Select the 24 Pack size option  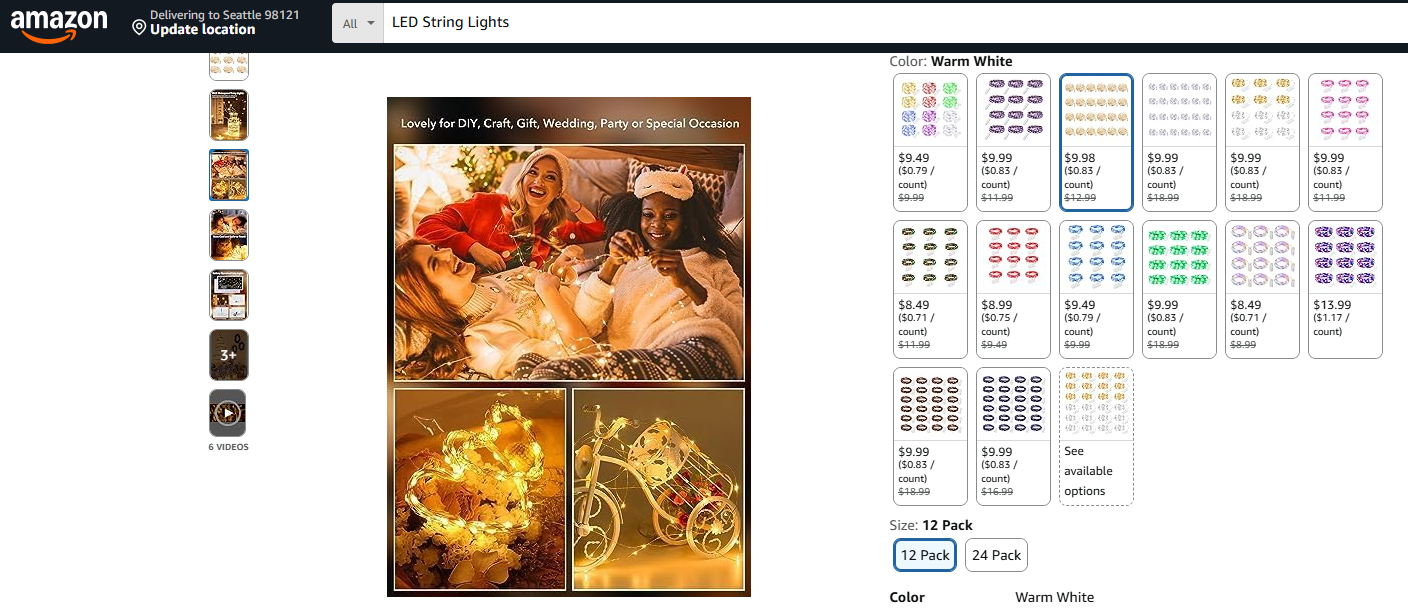tap(996, 555)
